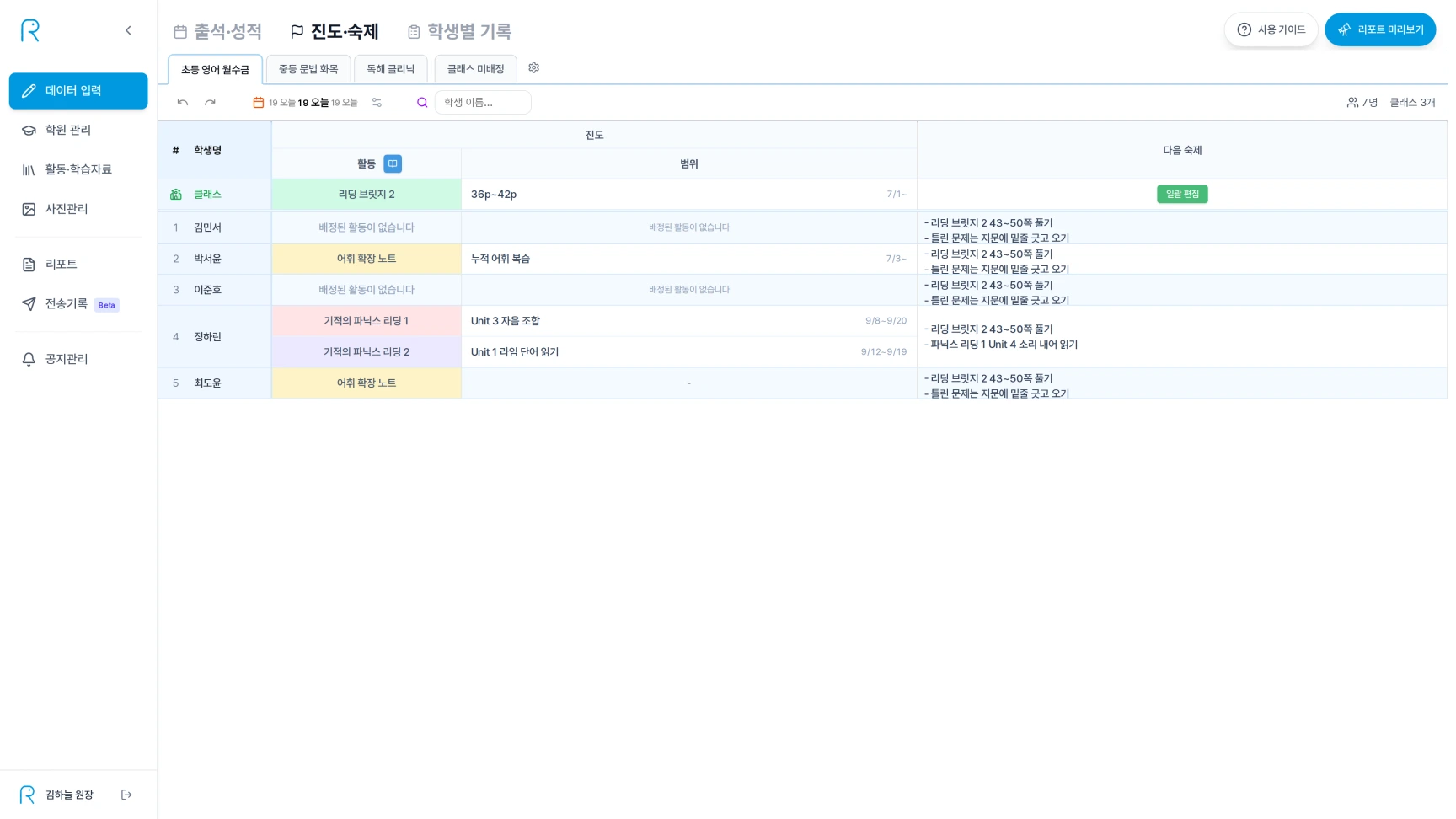Click the R logo at sidebar top
Viewport: 1456px width, 819px height.
(x=30, y=30)
